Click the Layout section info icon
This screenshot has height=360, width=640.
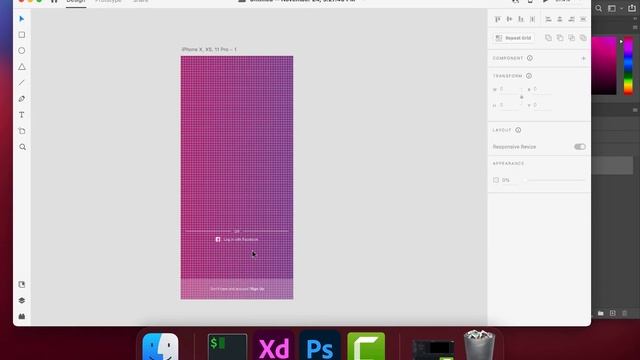coord(518,130)
